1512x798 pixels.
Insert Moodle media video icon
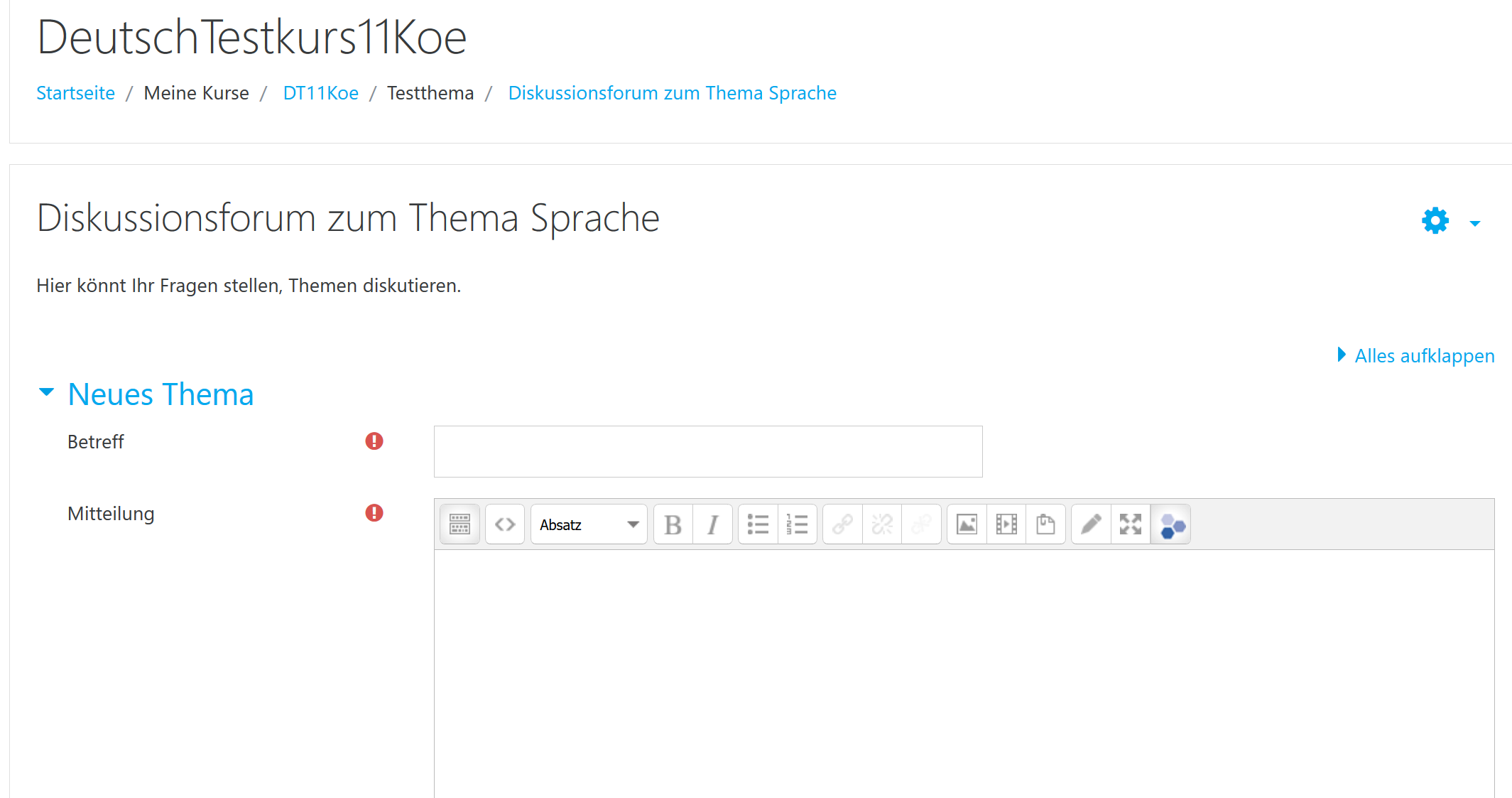tap(1006, 524)
